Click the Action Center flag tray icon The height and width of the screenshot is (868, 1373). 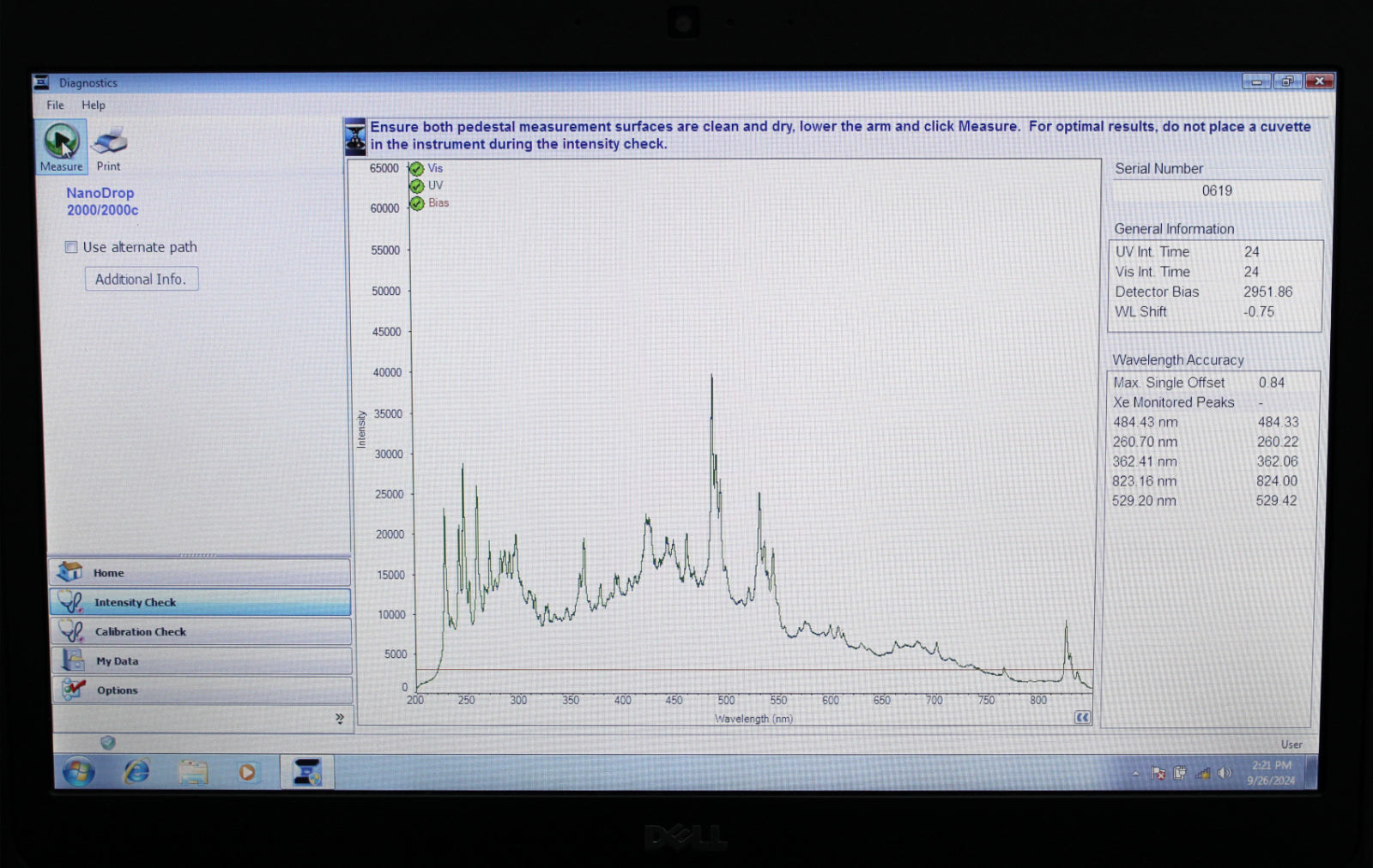pyautogui.click(x=1158, y=773)
